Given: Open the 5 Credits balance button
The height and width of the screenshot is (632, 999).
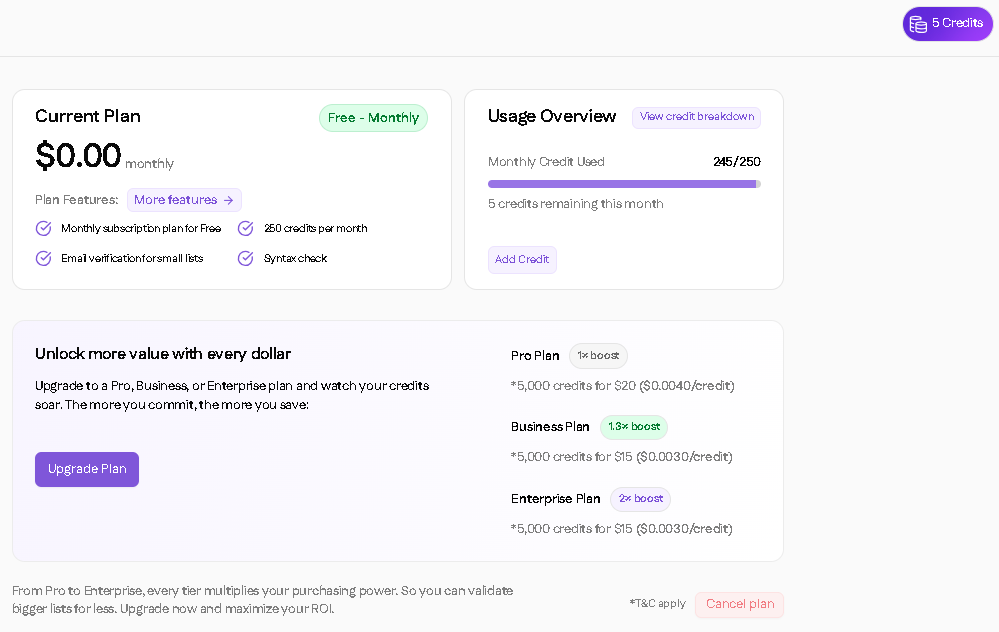Looking at the screenshot, I should pyautogui.click(x=947, y=24).
